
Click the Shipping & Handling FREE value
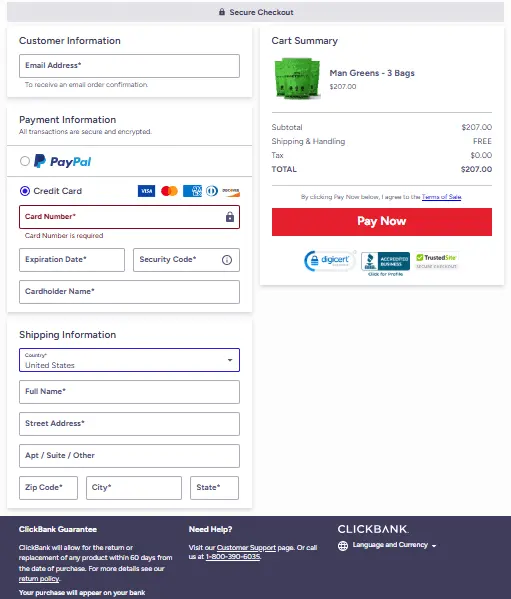point(482,141)
